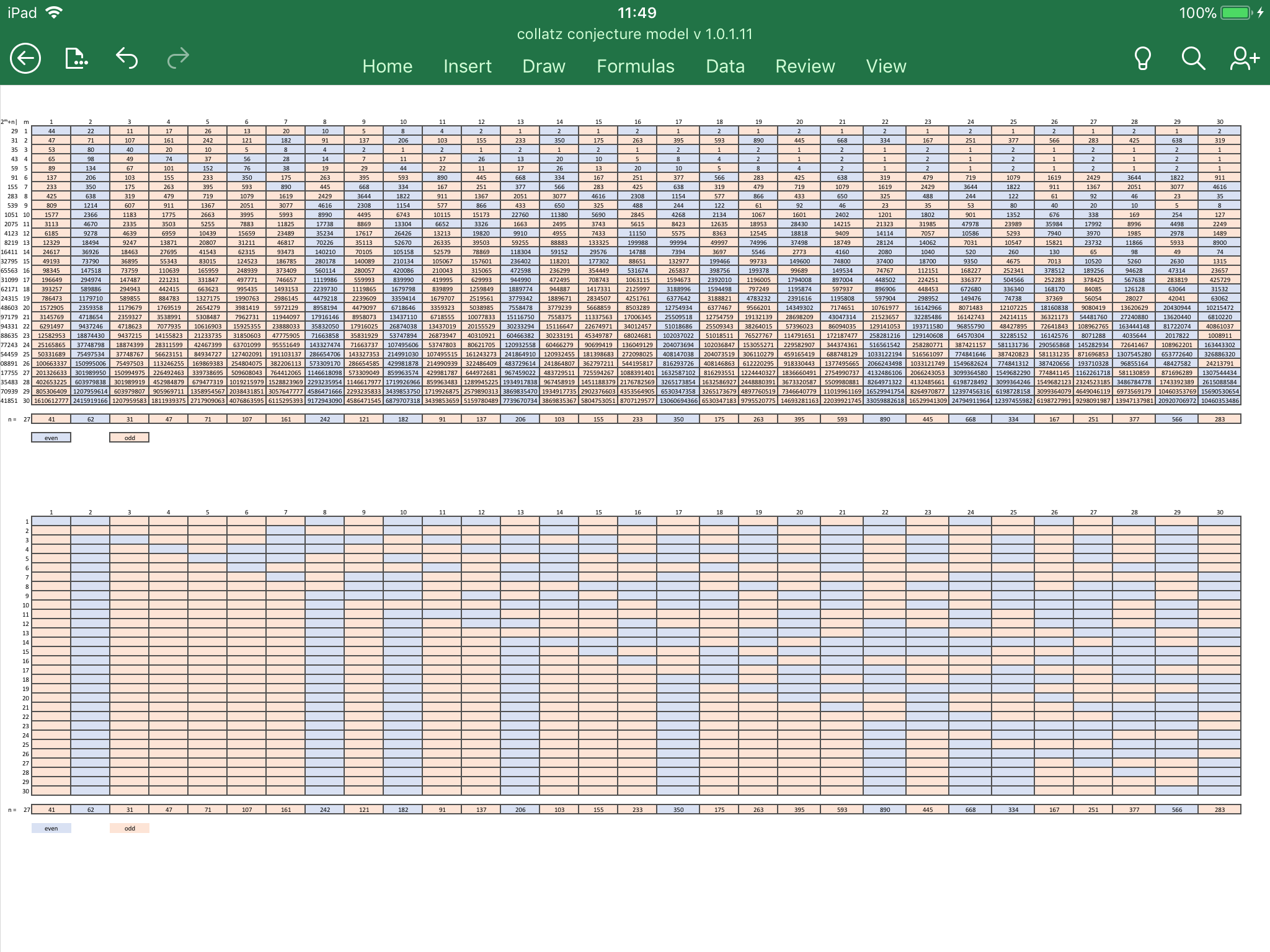Viewport: 1270px width, 952px height.
Task: Select the lower odd legend swatch
Action: (x=129, y=828)
